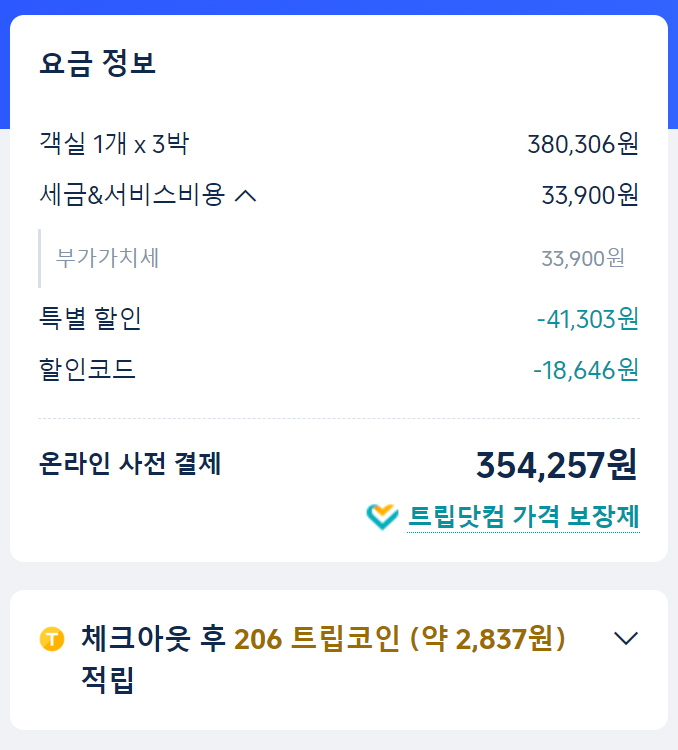The height and width of the screenshot is (750, 678).
Task: Expand the 트립코인 적립 details chevron
Action: [626, 639]
